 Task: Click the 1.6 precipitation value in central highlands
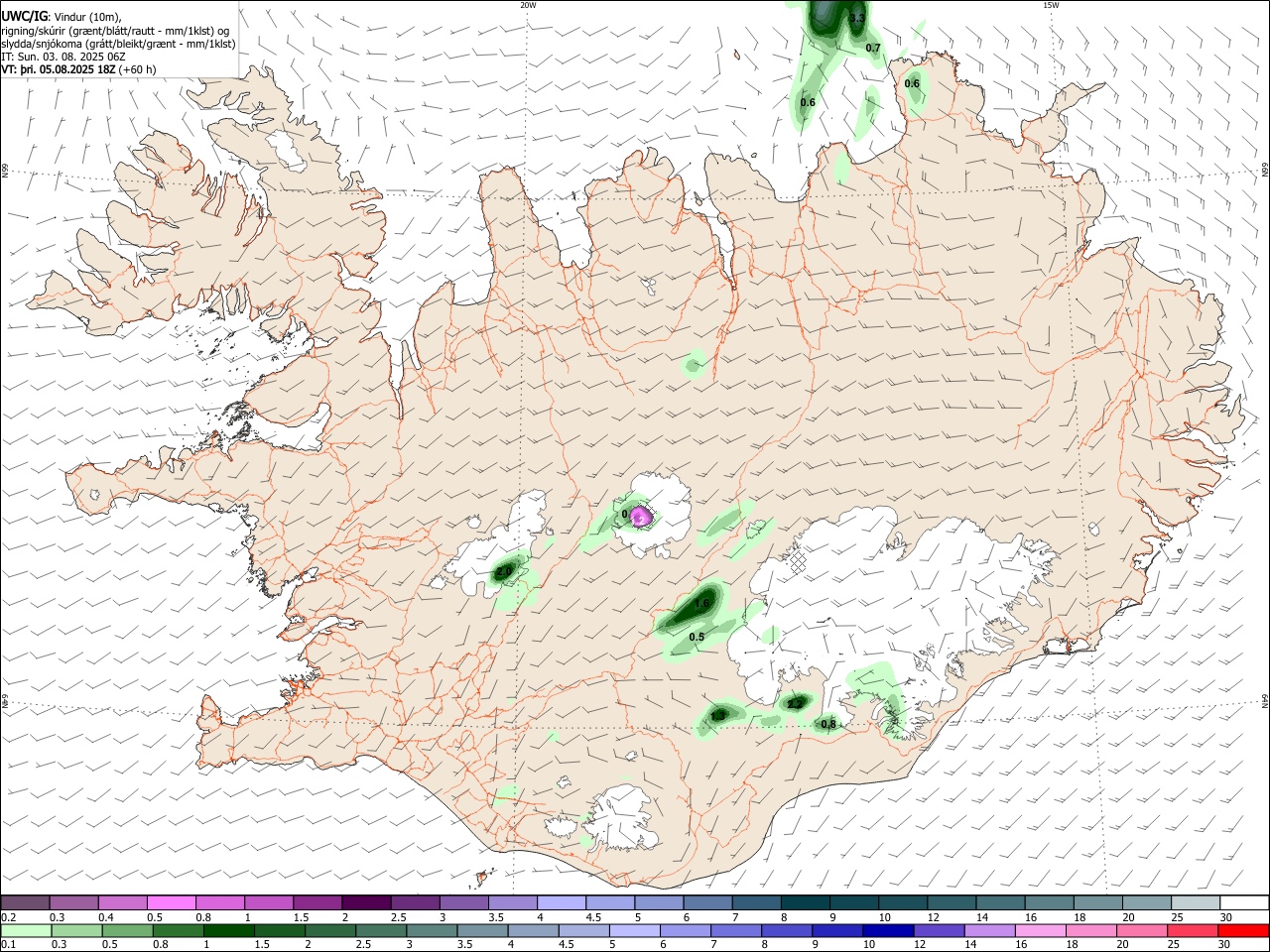point(702,603)
